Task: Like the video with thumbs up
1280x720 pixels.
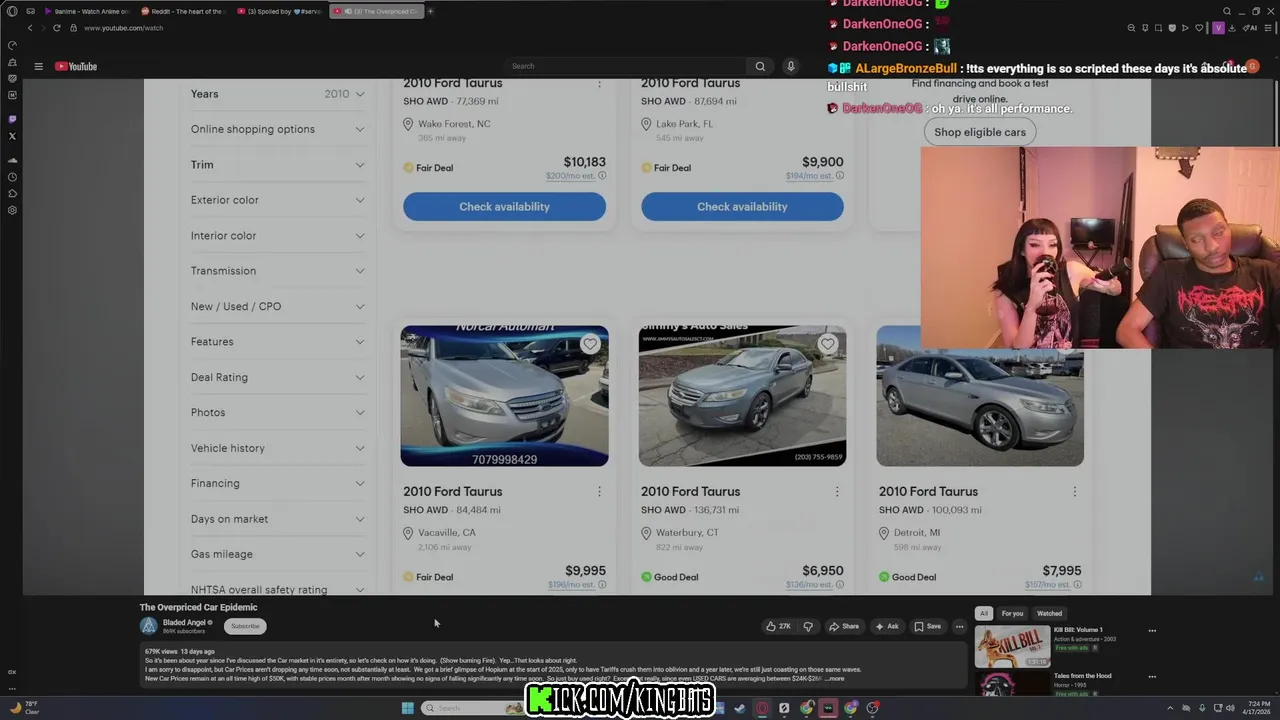Action: coord(778,627)
